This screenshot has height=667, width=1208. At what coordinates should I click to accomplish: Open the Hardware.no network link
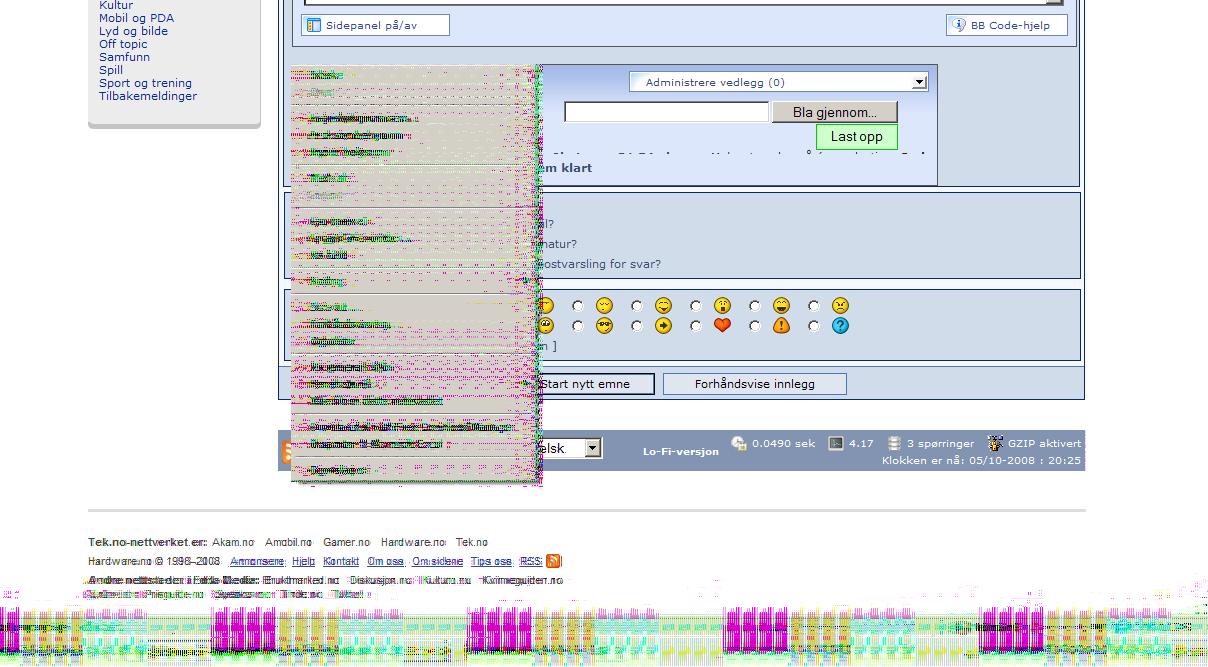(x=413, y=542)
